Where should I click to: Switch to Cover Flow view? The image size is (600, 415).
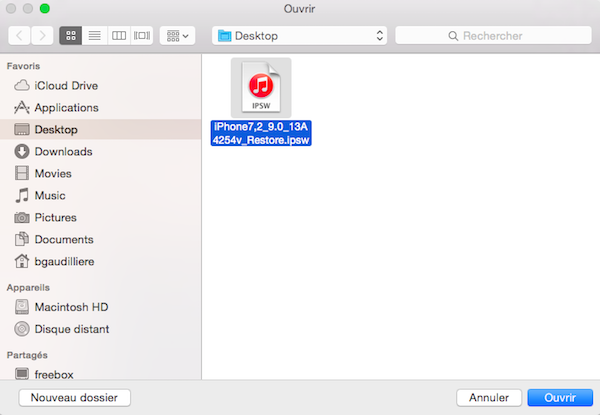pos(142,36)
